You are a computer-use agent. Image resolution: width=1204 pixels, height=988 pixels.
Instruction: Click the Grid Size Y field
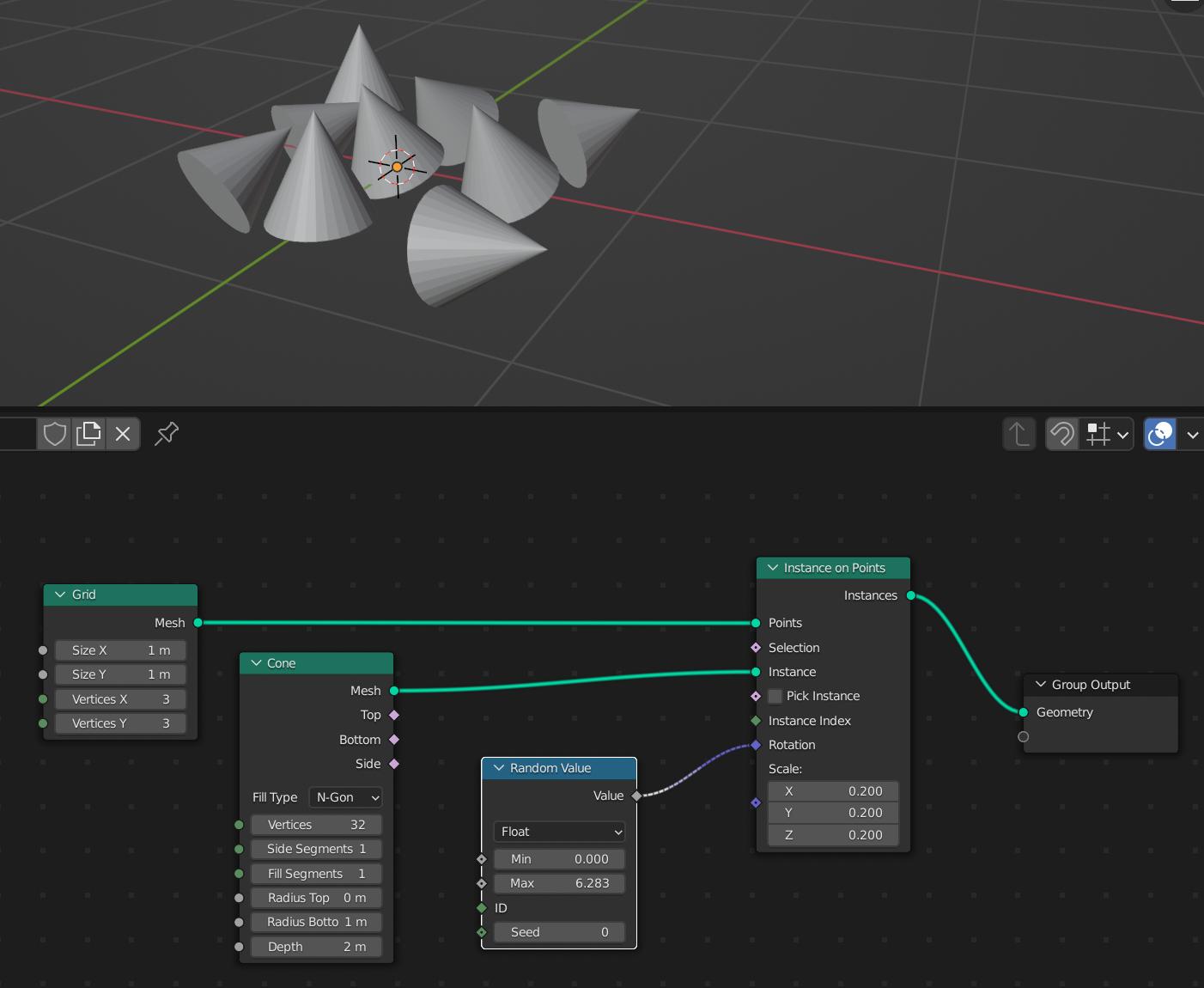tap(120, 674)
